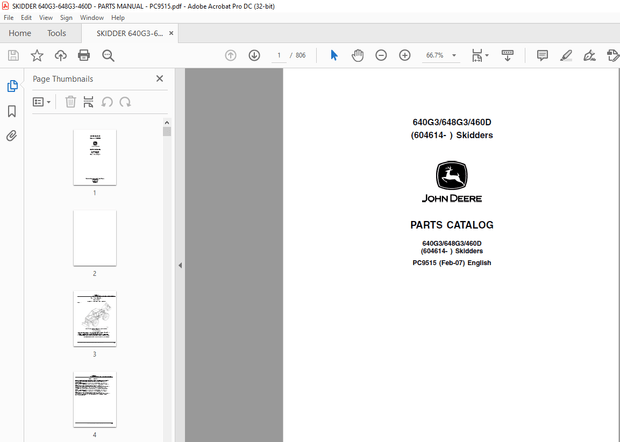
Task: Click the zoom percentage field 66.7%
Action: (435, 55)
